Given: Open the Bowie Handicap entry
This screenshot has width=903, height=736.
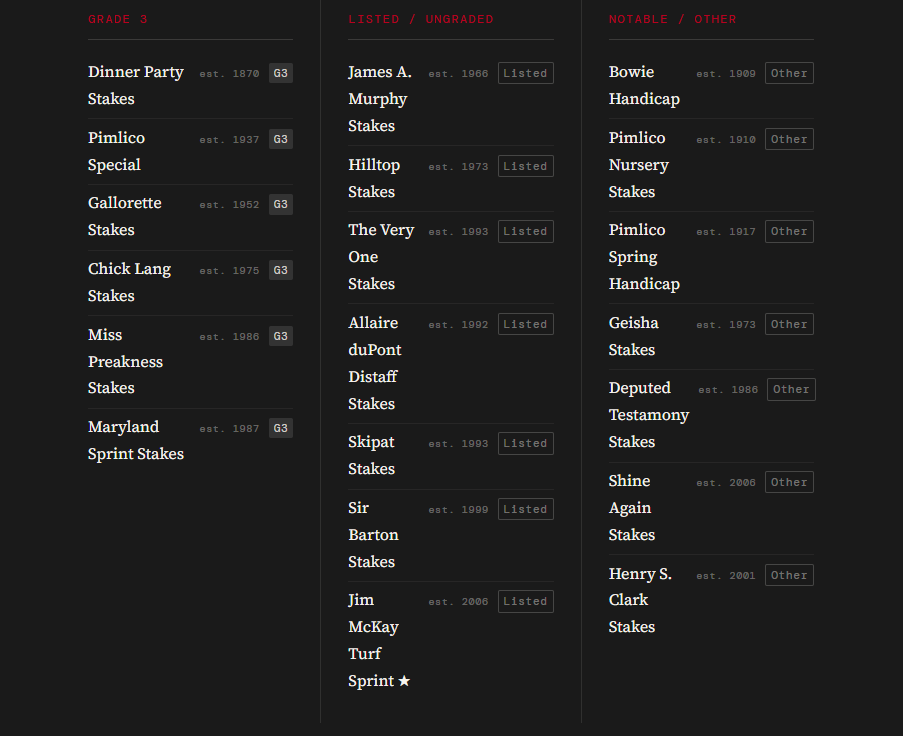Looking at the screenshot, I should pyautogui.click(x=644, y=85).
